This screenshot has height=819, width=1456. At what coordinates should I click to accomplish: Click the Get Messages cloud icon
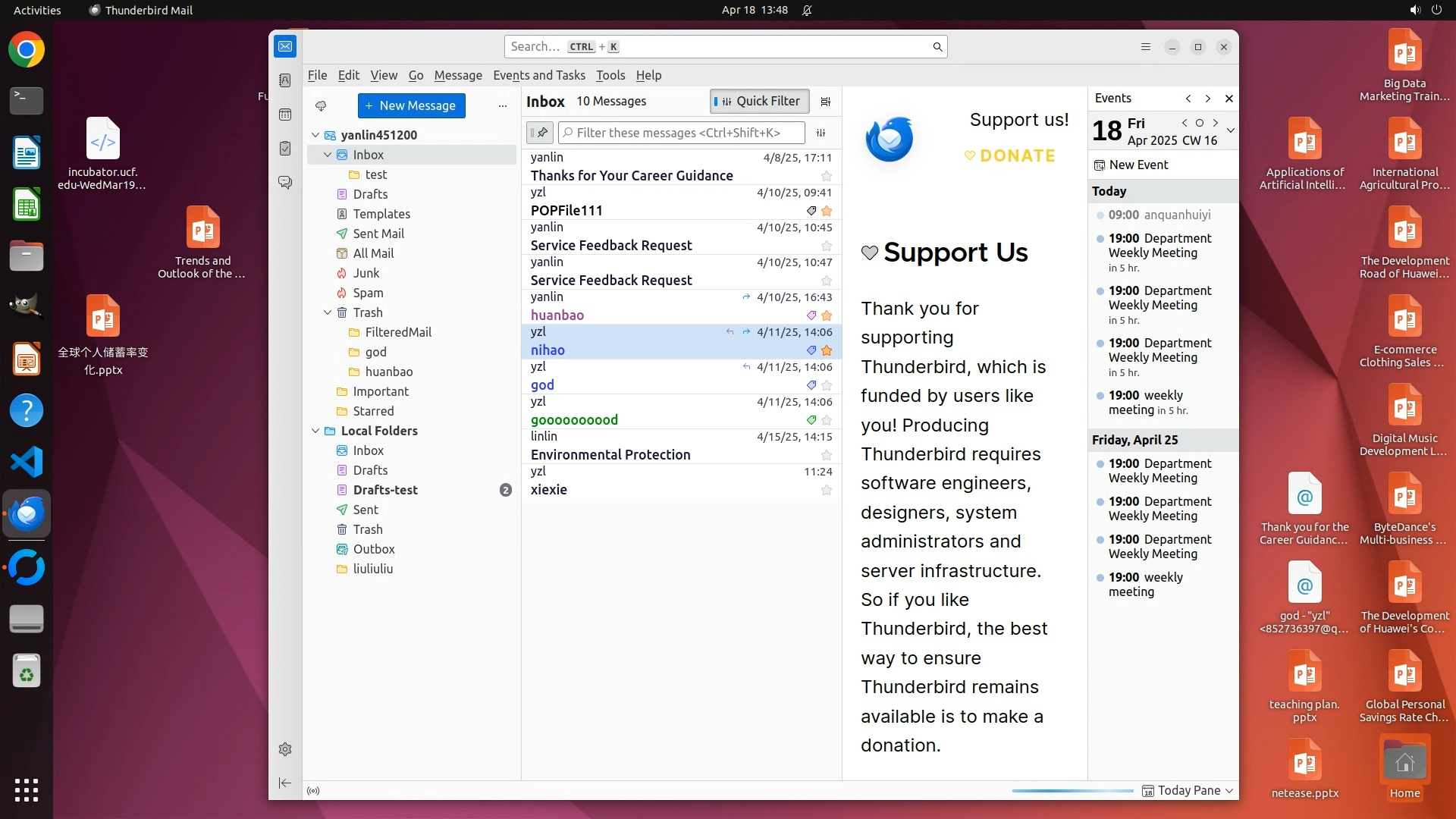[321, 106]
